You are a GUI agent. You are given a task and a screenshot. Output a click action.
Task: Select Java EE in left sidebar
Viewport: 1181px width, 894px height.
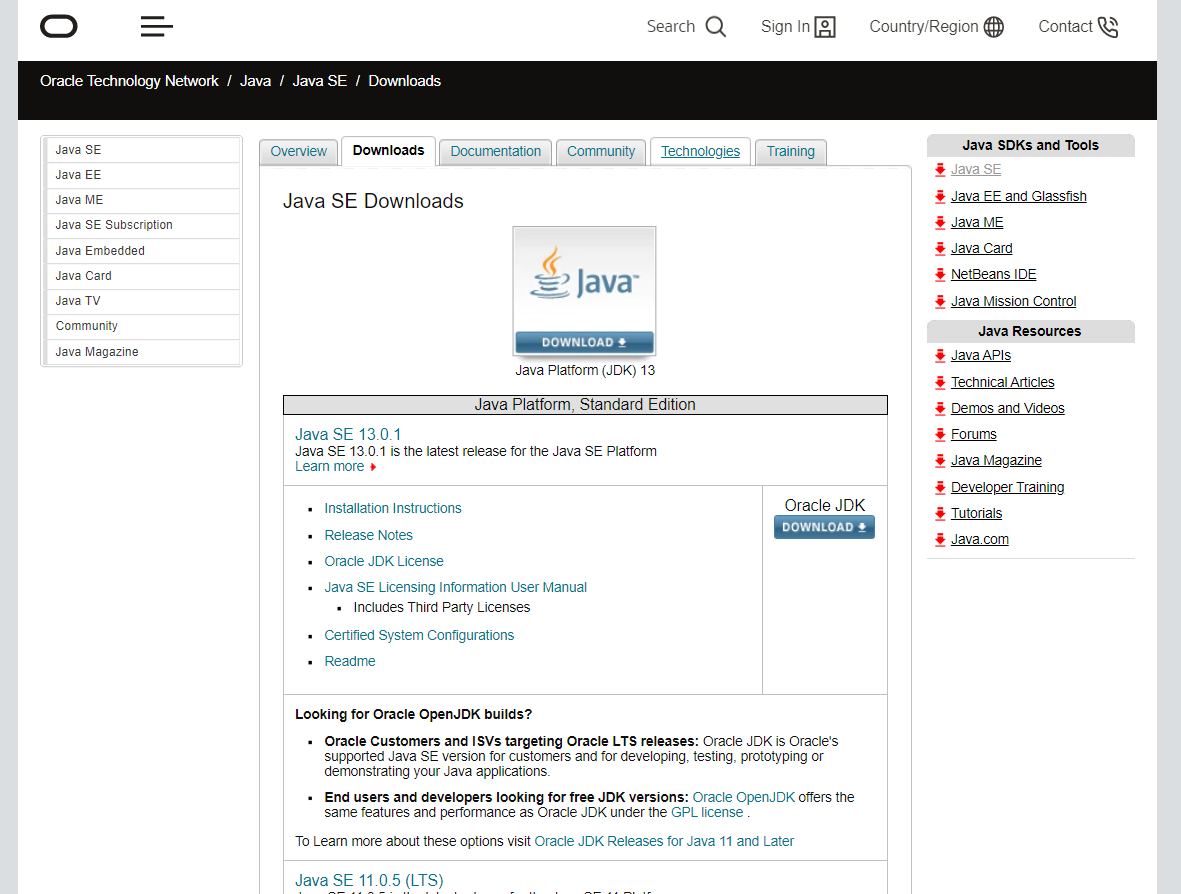pos(143,175)
